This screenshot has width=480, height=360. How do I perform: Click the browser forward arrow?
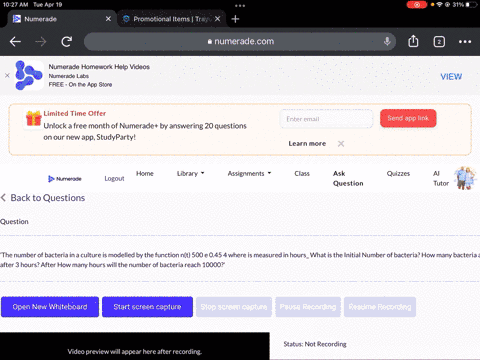(x=41, y=42)
